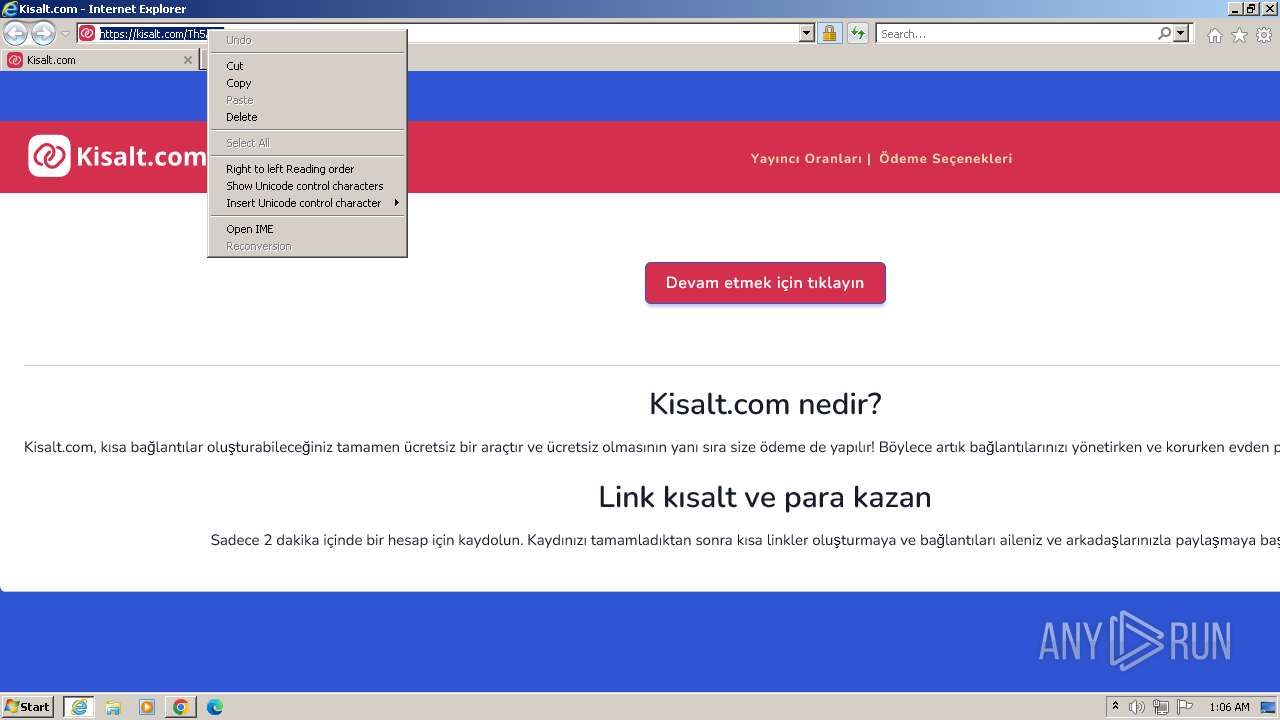Click the Devam etmek için tıklayın button
The image size is (1280, 720).
pyautogui.click(x=765, y=283)
